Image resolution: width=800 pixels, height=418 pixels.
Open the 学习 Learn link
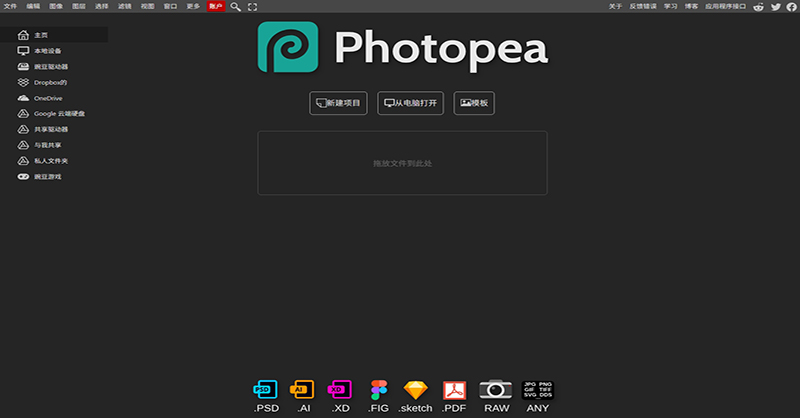(x=670, y=7)
